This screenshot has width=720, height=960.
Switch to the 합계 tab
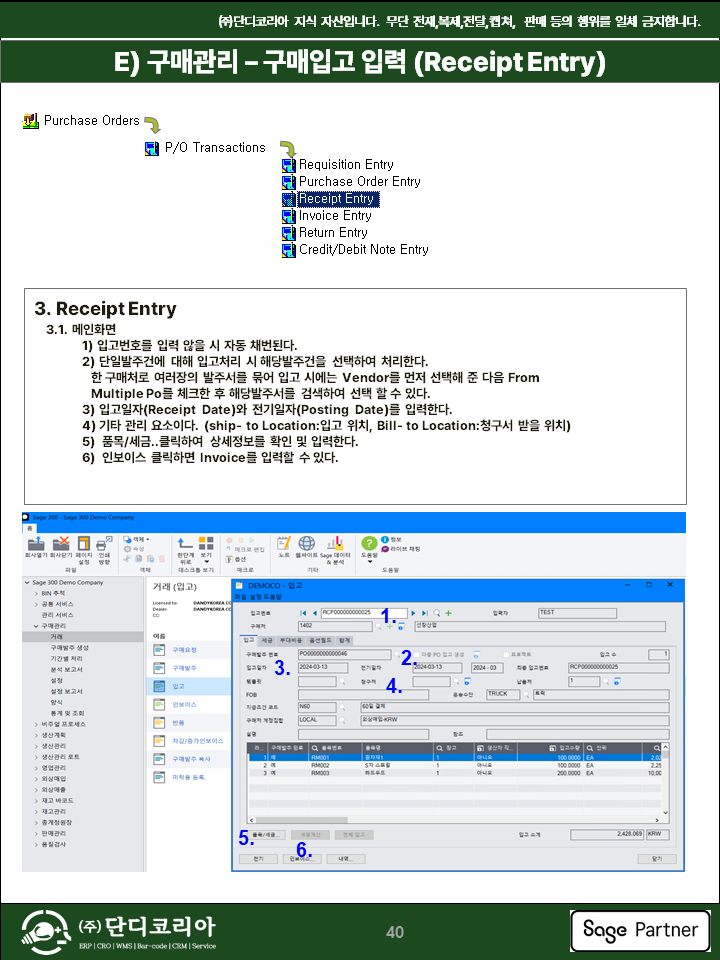pos(344,640)
